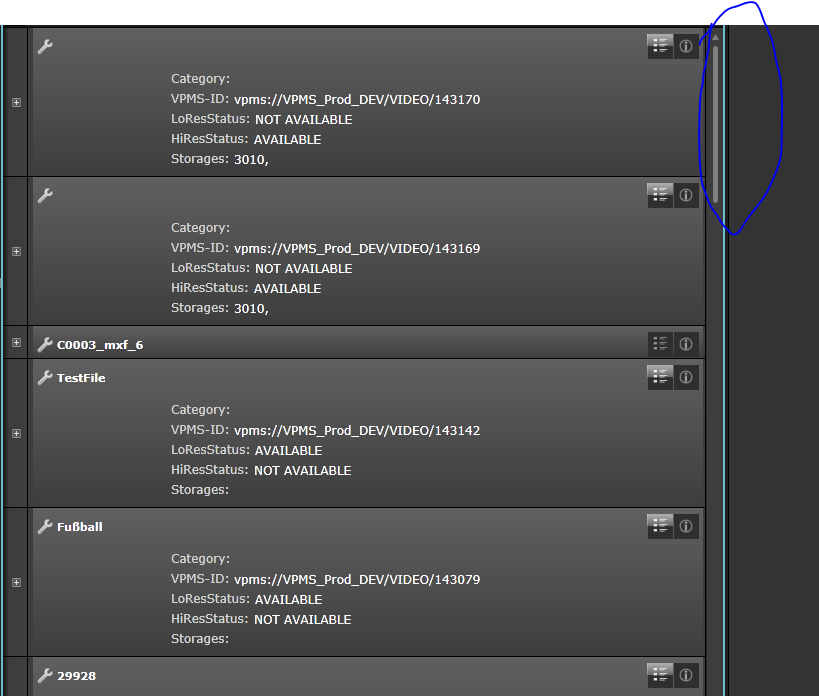Expand the row of item 143169
Image resolution: width=819 pixels, height=696 pixels.
16,251
